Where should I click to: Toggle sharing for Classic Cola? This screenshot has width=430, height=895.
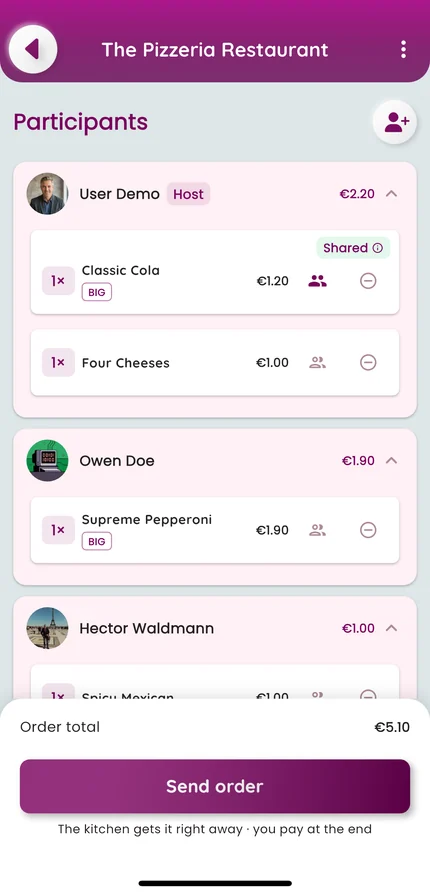318,281
